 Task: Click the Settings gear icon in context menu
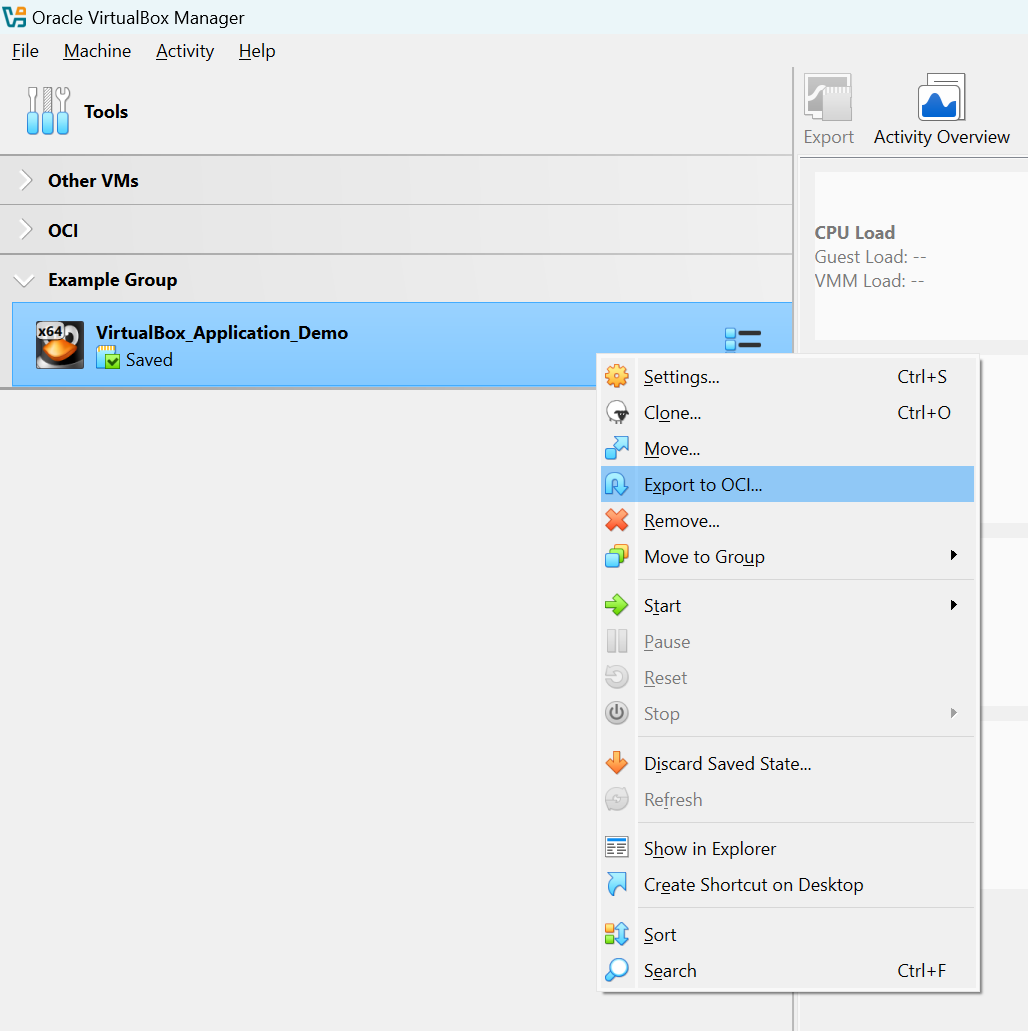pos(617,377)
